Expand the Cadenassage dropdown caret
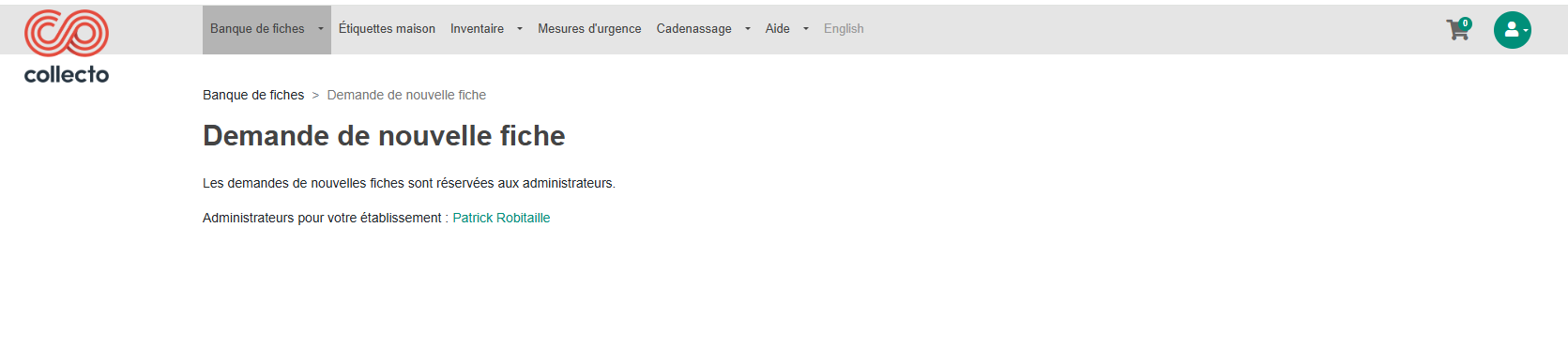 coord(748,29)
